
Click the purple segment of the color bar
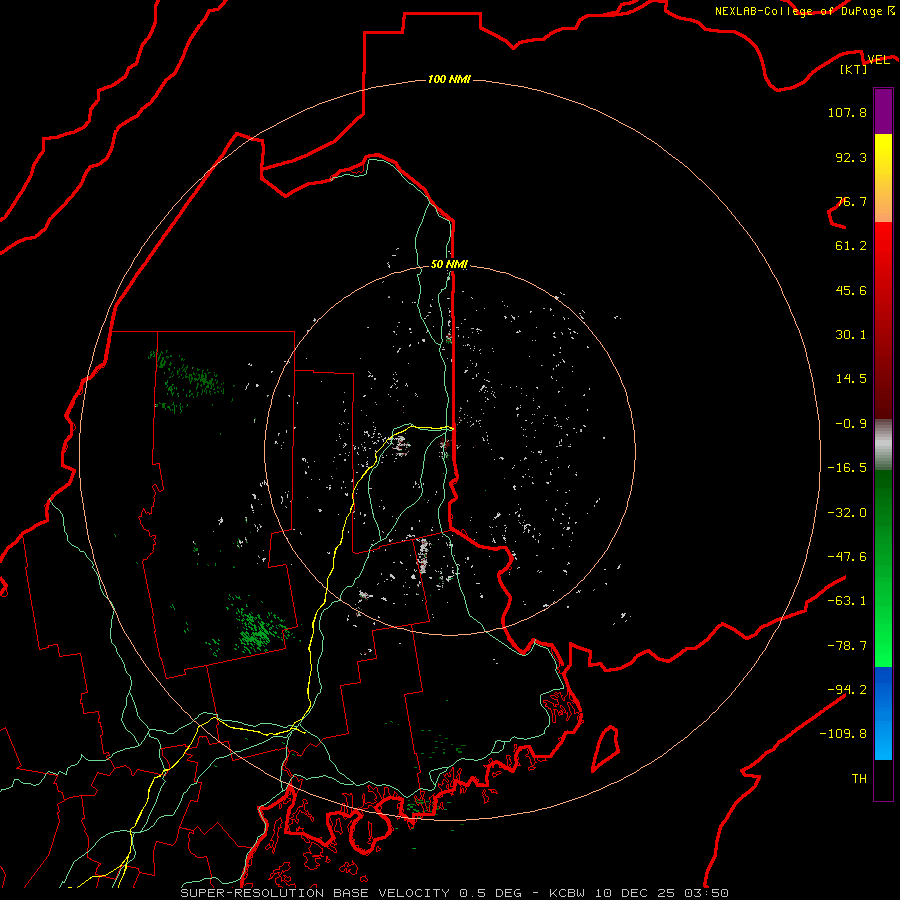883,111
